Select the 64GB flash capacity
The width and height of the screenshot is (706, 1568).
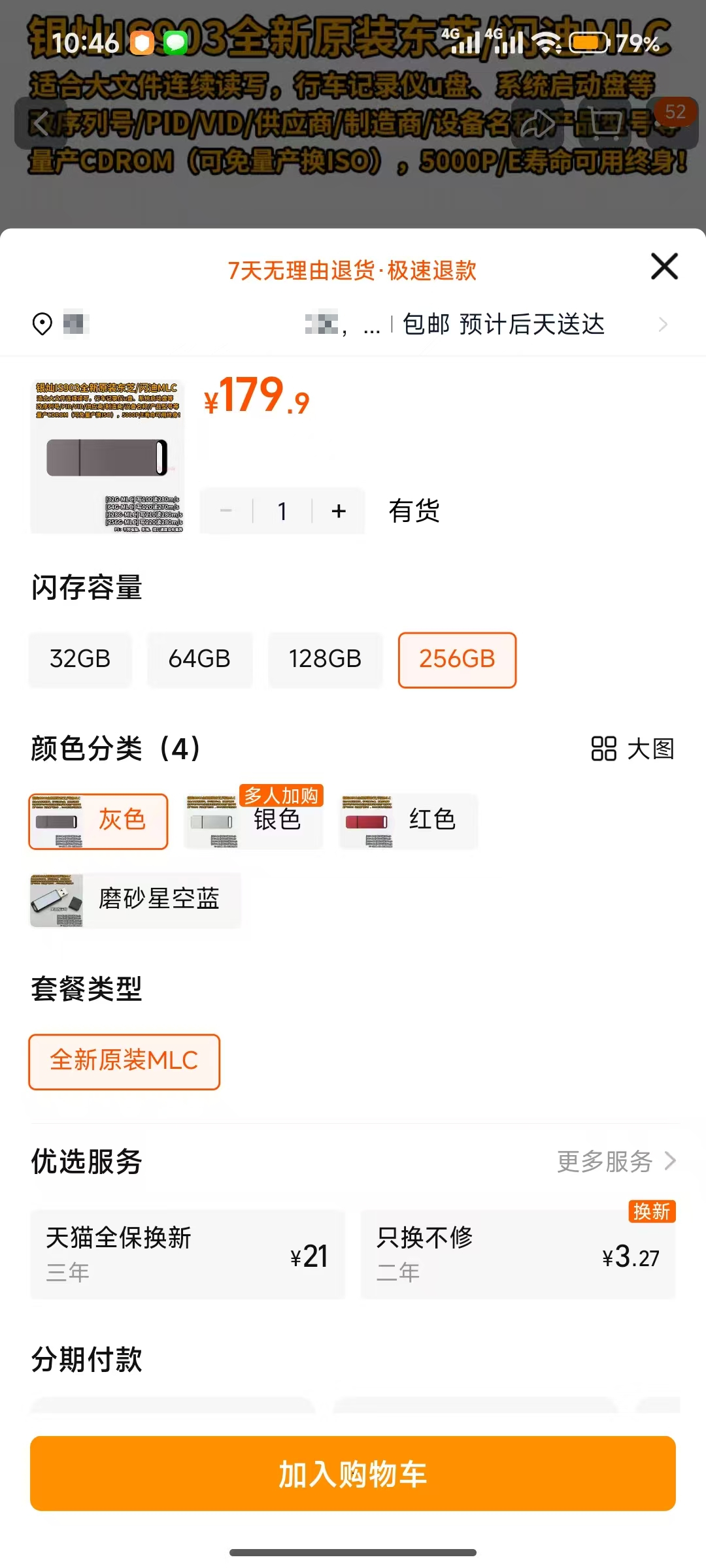[x=199, y=660]
